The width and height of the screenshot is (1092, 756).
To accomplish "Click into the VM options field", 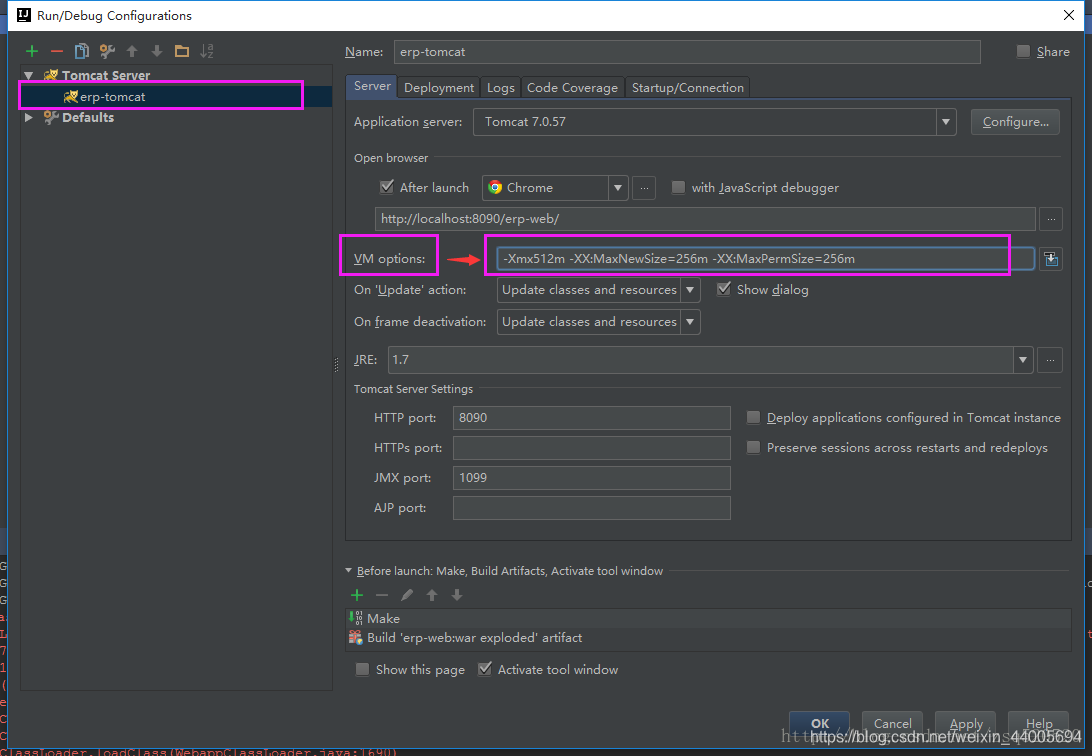I will tap(765, 259).
